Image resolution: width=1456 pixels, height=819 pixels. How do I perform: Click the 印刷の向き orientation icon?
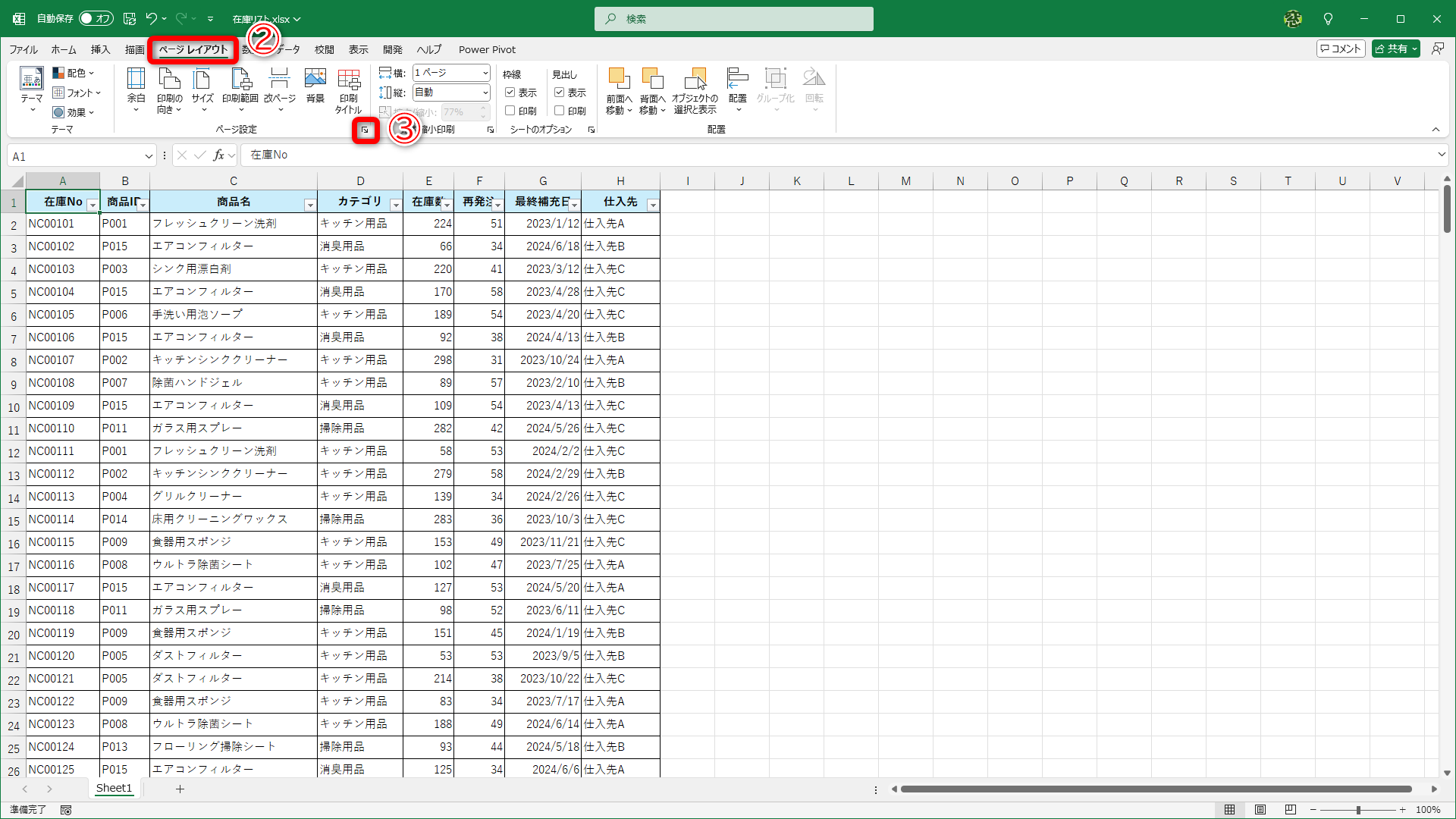[169, 80]
